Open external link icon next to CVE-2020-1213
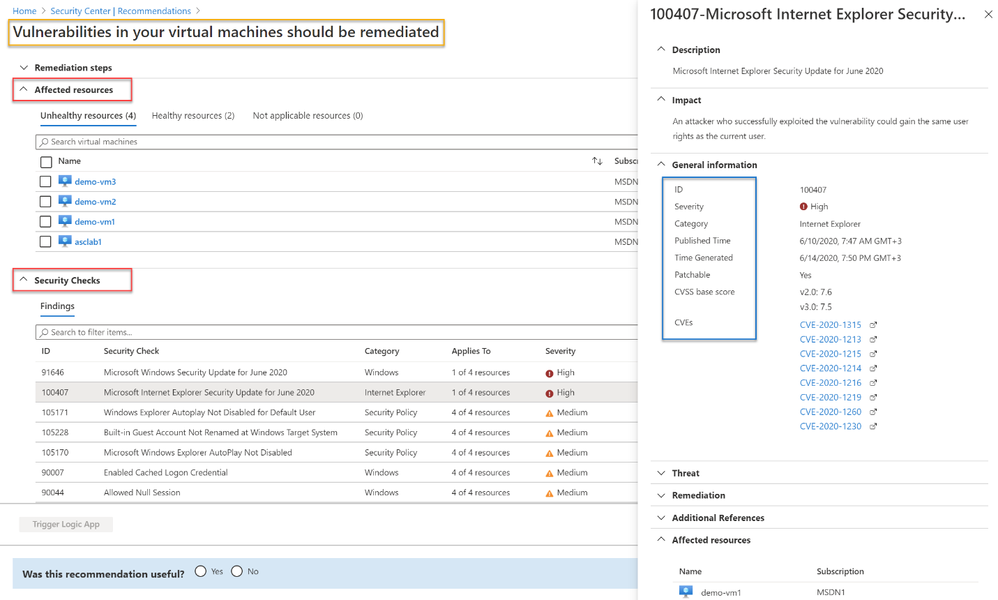The image size is (998, 600). pyautogui.click(x=873, y=339)
